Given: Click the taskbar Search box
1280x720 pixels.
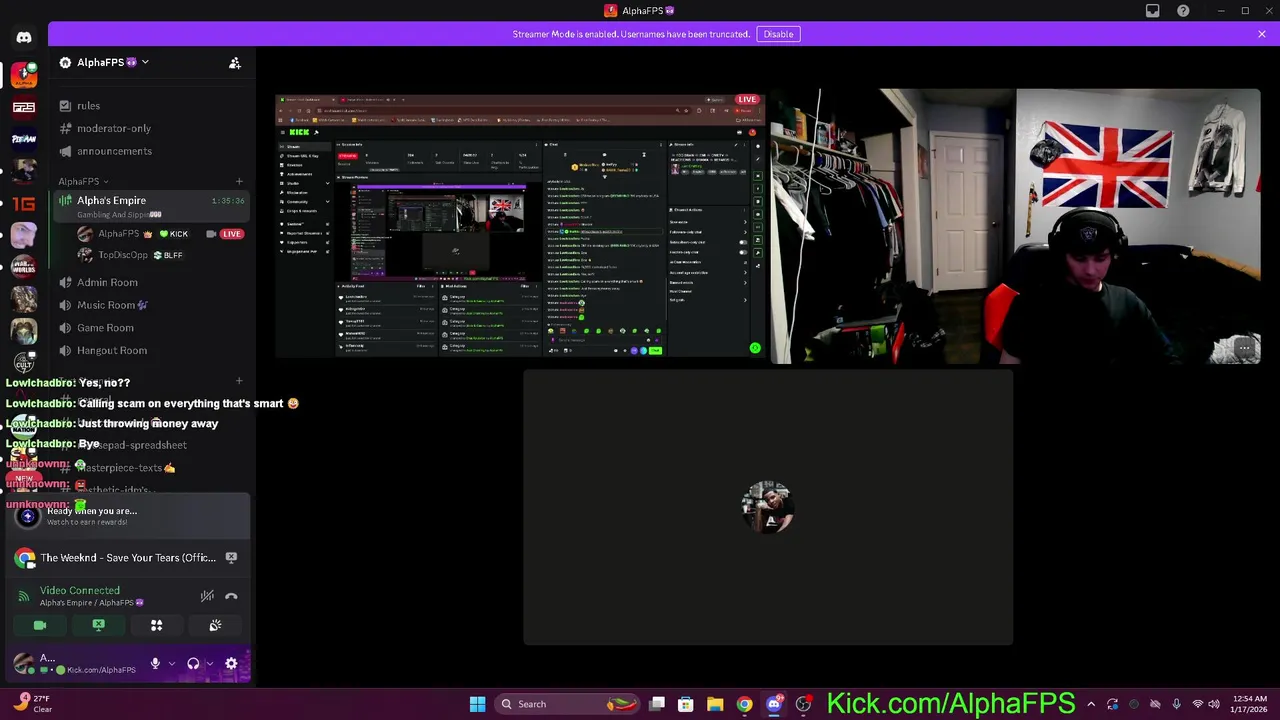Looking at the screenshot, I should 568,704.
